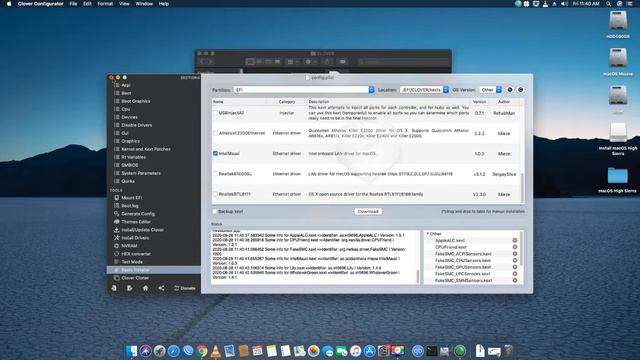Click the Donate button

click(184, 288)
